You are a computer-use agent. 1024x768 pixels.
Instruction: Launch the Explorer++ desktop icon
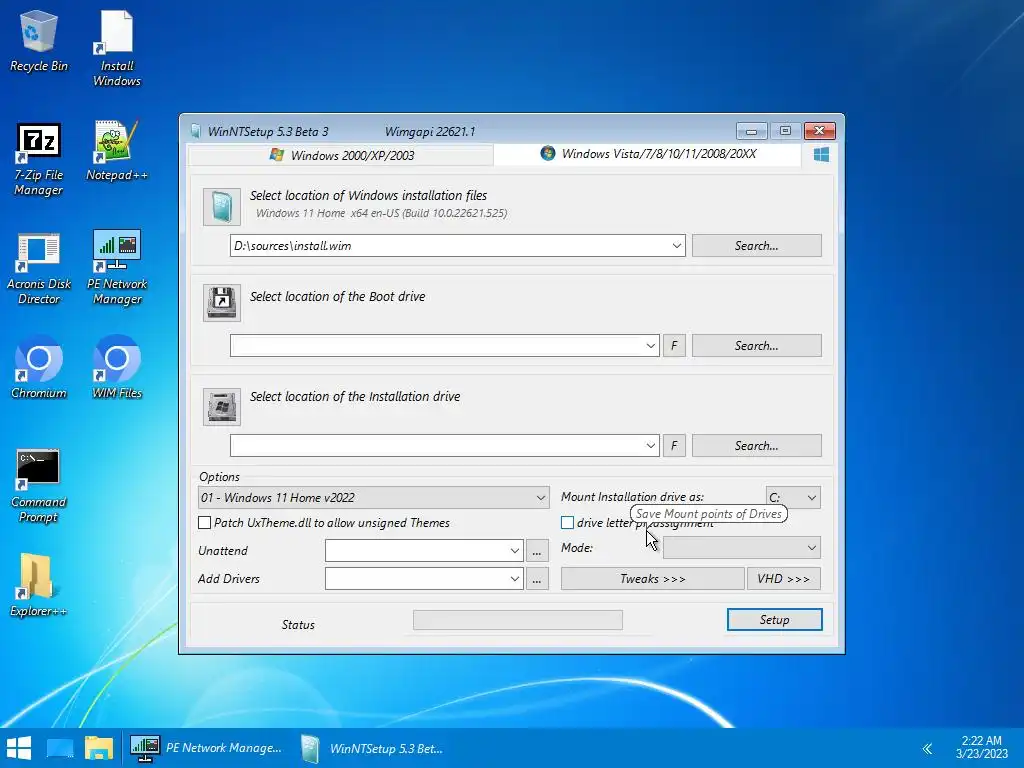[39, 585]
